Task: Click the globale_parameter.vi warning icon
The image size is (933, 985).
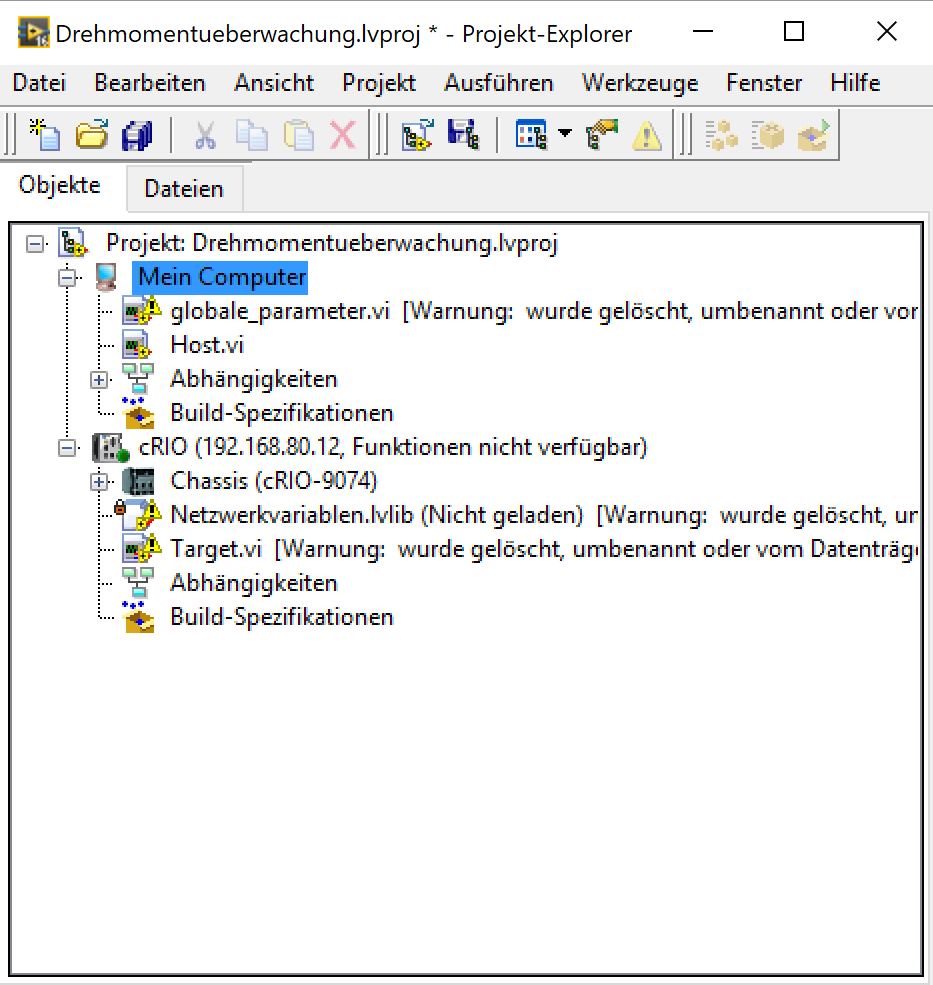Action: [x=141, y=310]
